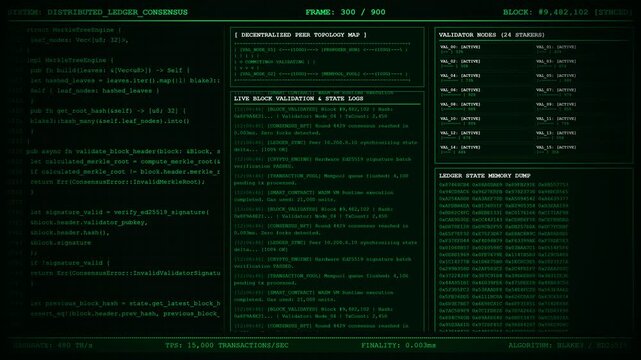The height and width of the screenshot is (360, 641).
Task: Click the return Err InvalidMerkleRoot line
Action: coord(118,182)
